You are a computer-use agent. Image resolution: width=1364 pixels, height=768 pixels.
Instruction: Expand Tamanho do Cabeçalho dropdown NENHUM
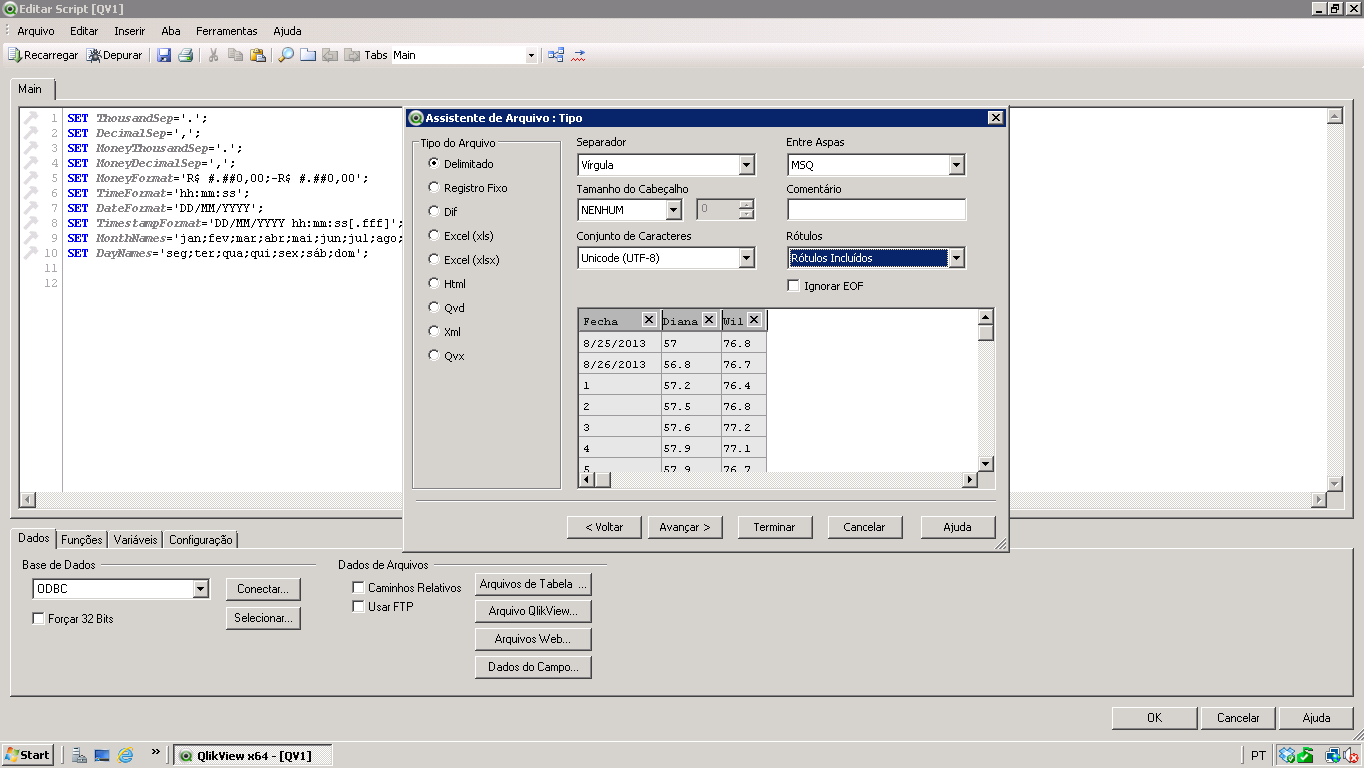pyautogui.click(x=630, y=210)
